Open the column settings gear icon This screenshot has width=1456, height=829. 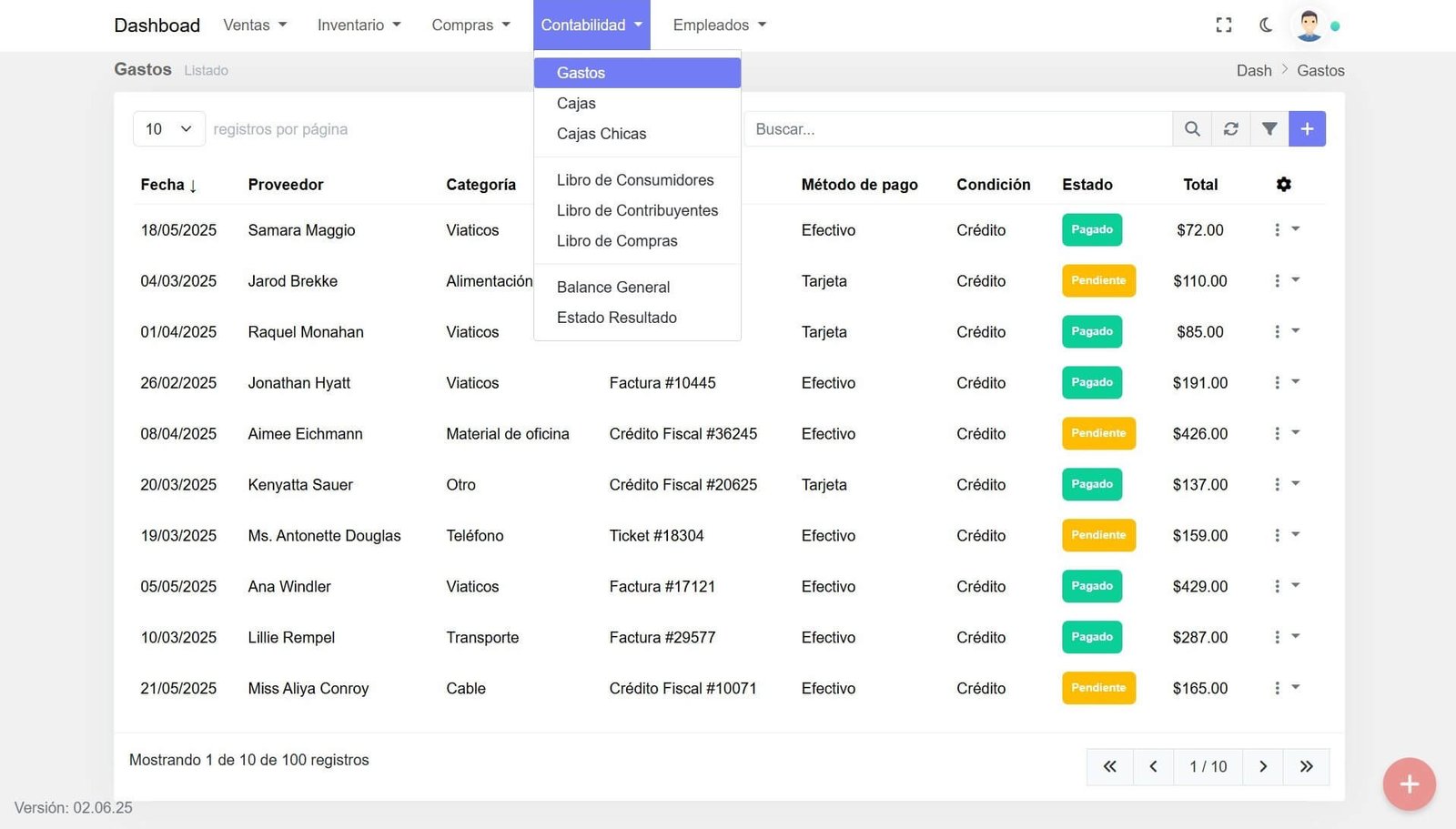(x=1283, y=185)
